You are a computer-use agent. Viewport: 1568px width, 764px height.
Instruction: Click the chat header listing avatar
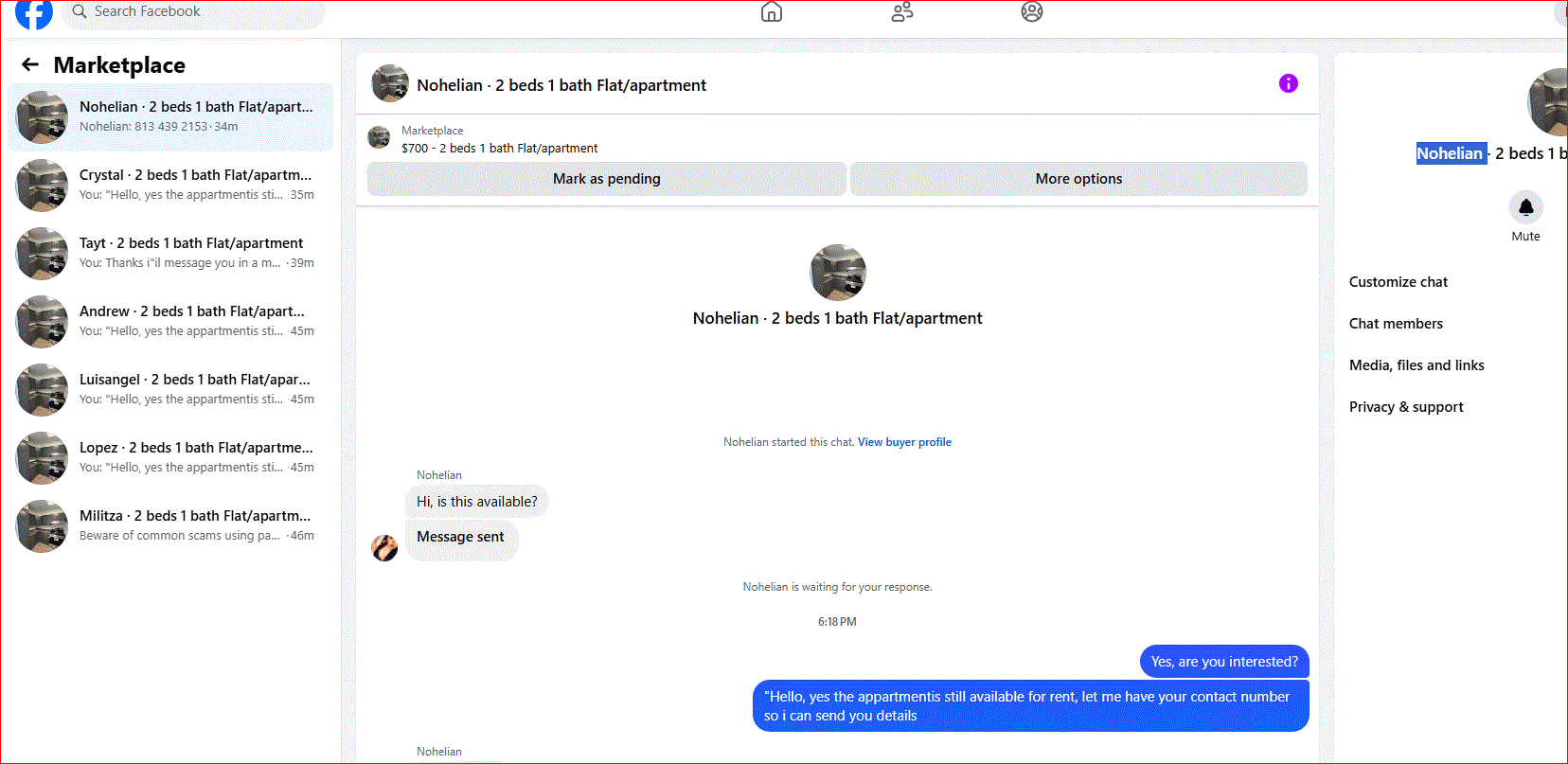[x=390, y=83]
